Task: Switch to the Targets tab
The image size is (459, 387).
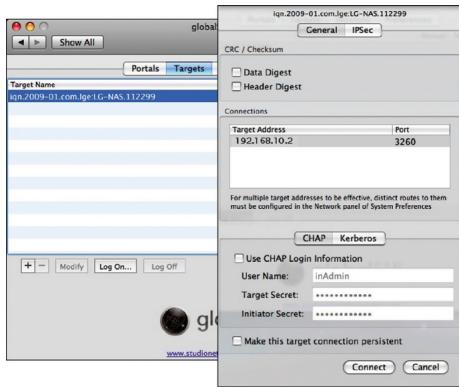Action: [x=189, y=69]
